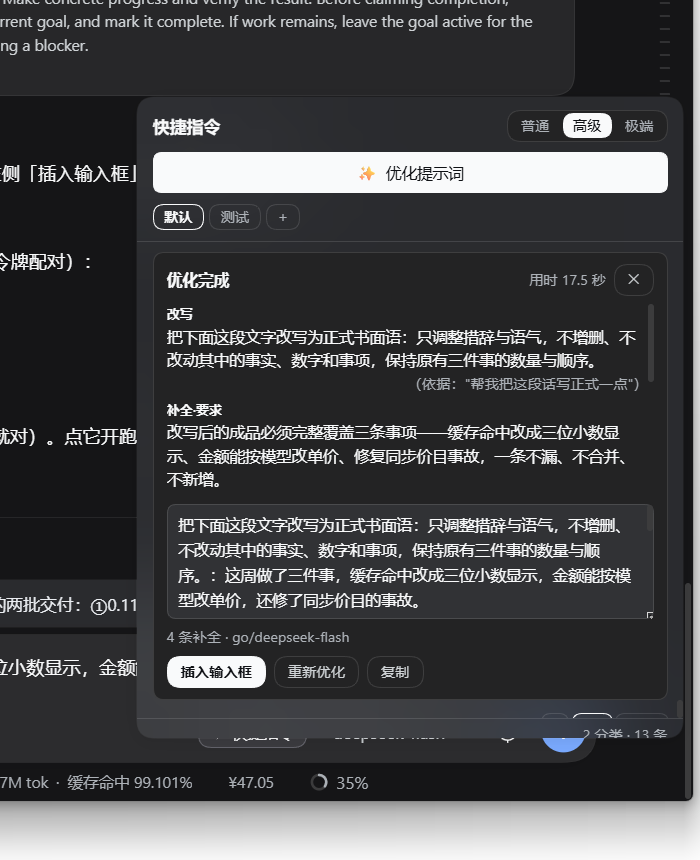Click 重新优化 button
The width and height of the screenshot is (700, 860).
pyautogui.click(x=316, y=672)
